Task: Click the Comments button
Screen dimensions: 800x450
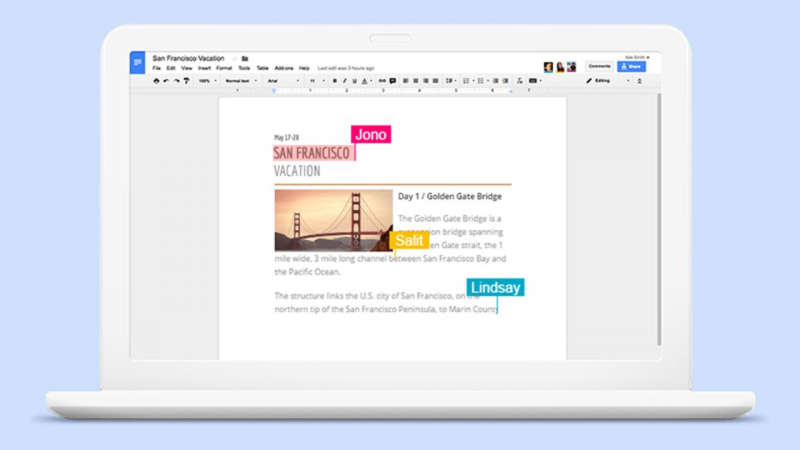Action: coord(599,66)
